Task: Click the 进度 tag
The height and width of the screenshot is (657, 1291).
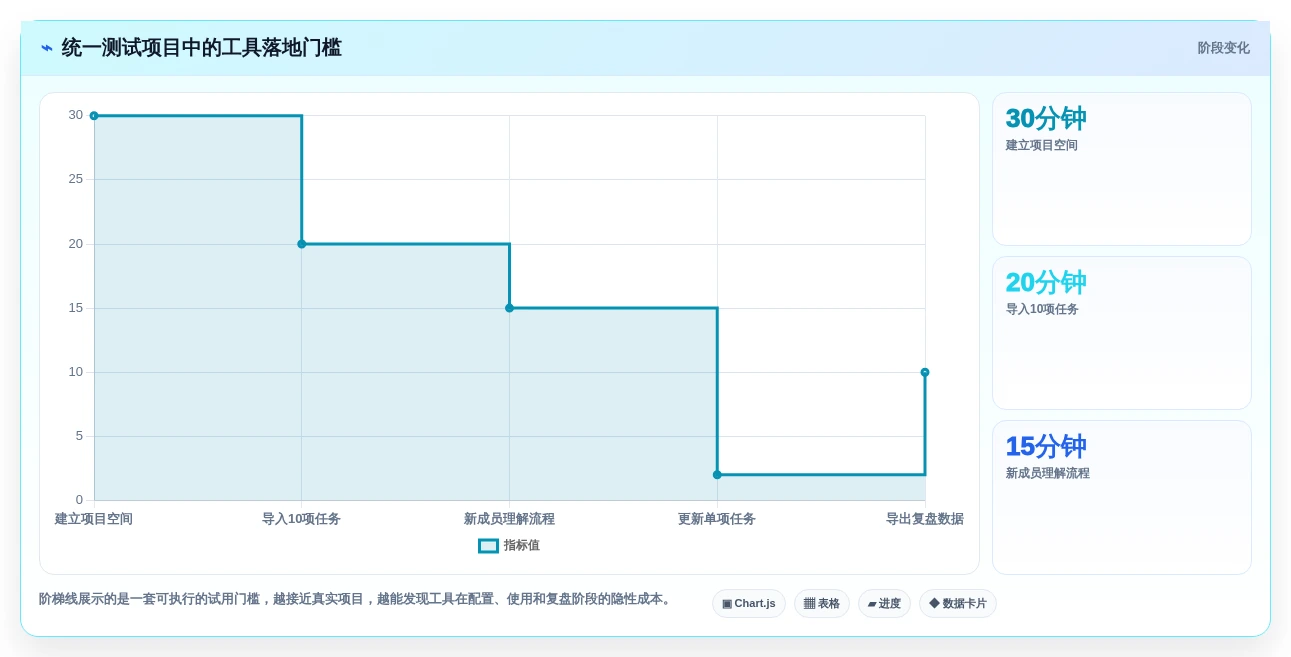Action: point(884,604)
